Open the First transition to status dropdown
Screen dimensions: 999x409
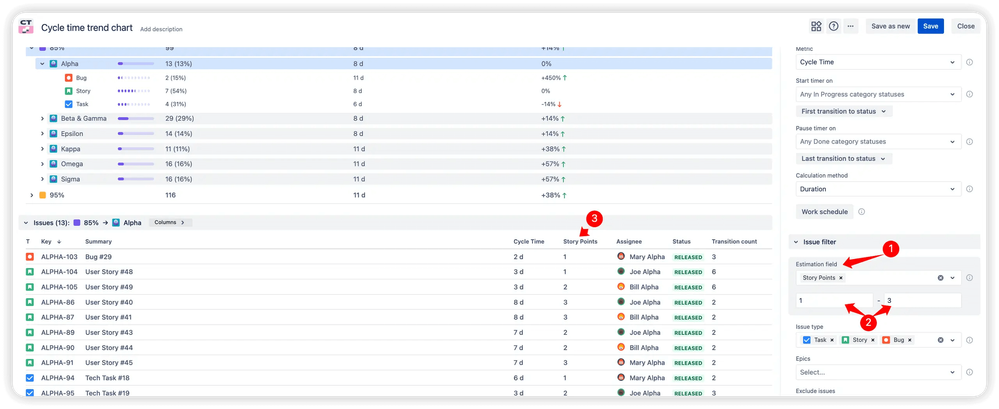(x=844, y=111)
